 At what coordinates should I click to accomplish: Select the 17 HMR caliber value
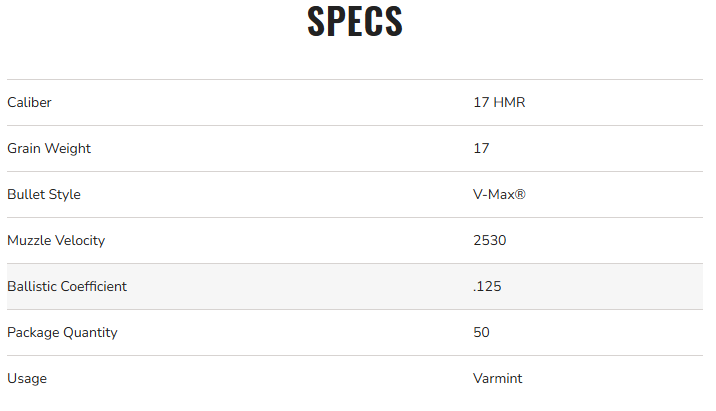tap(499, 102)
